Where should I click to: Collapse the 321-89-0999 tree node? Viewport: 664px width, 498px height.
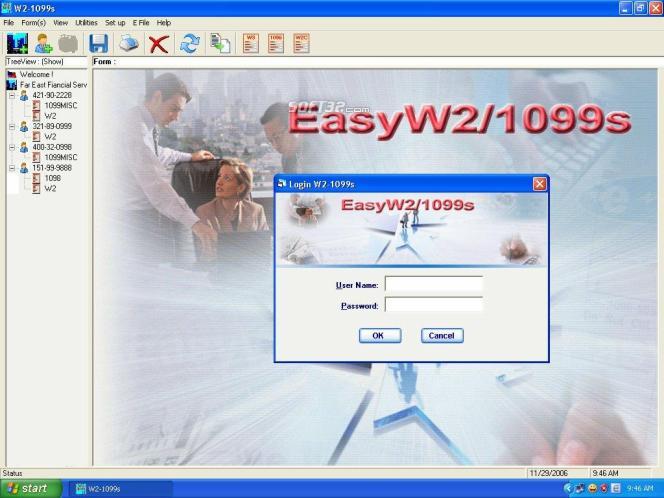[12, 127]
